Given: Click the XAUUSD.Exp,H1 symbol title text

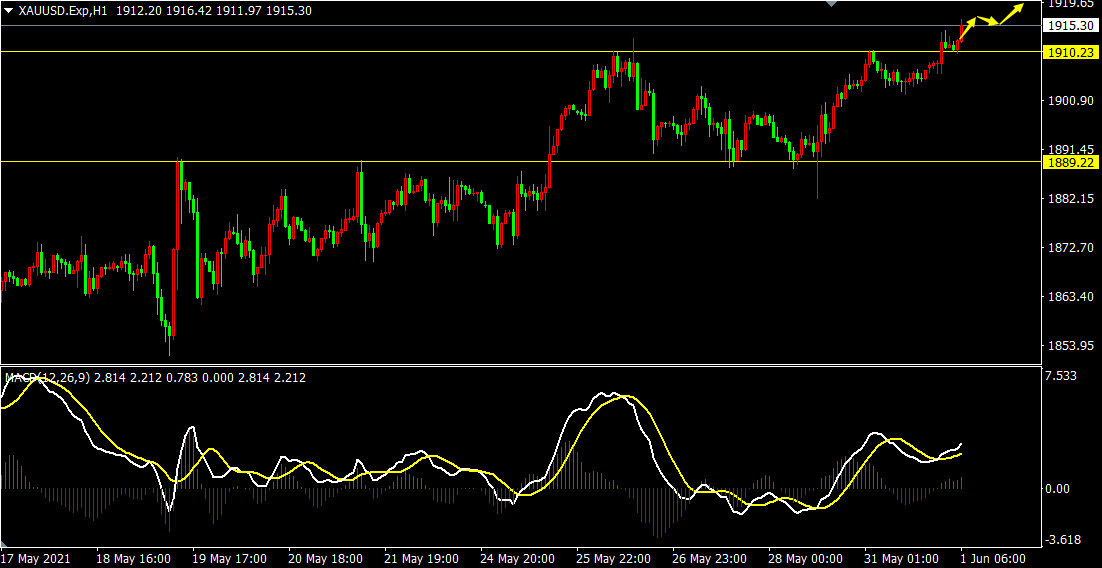Looking at the screenshot, I should tap(62, 10).
